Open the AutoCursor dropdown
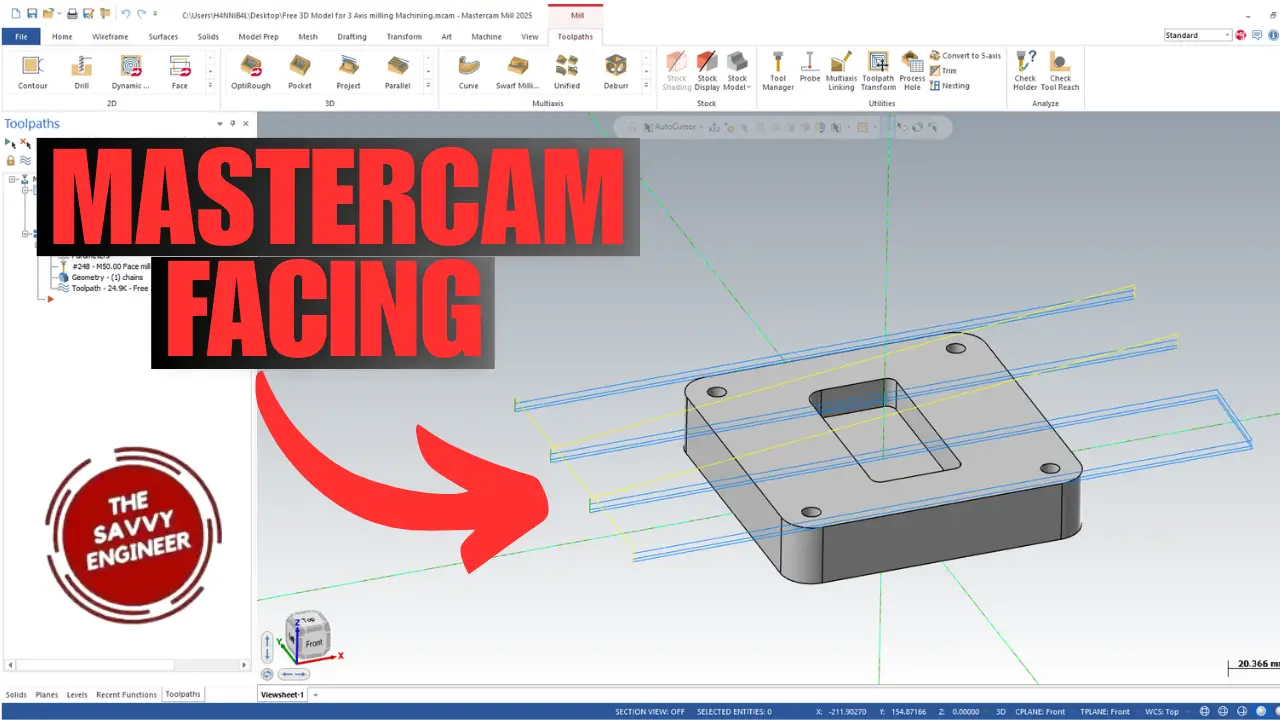1280x720 pixels. [x=703, y=127]
